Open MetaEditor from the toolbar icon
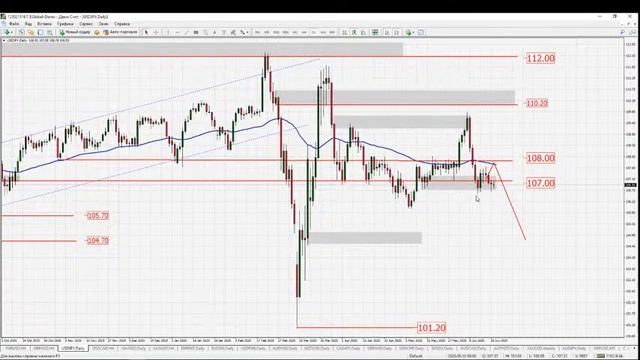640x360 pixels. pyautogui.click(x=97, y=32)
